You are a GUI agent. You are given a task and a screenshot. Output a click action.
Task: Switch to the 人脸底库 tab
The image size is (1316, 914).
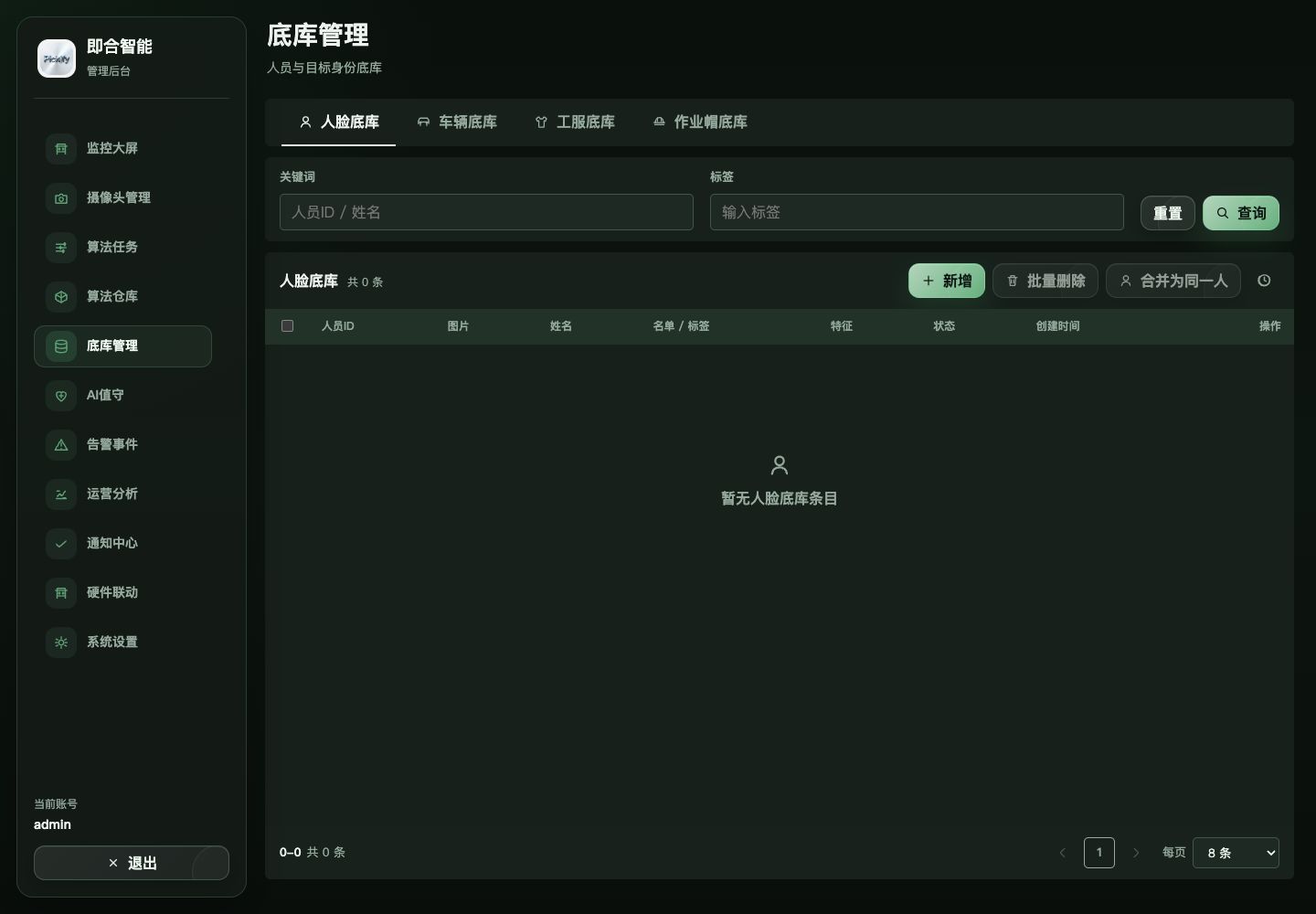[x=339, y=122]
